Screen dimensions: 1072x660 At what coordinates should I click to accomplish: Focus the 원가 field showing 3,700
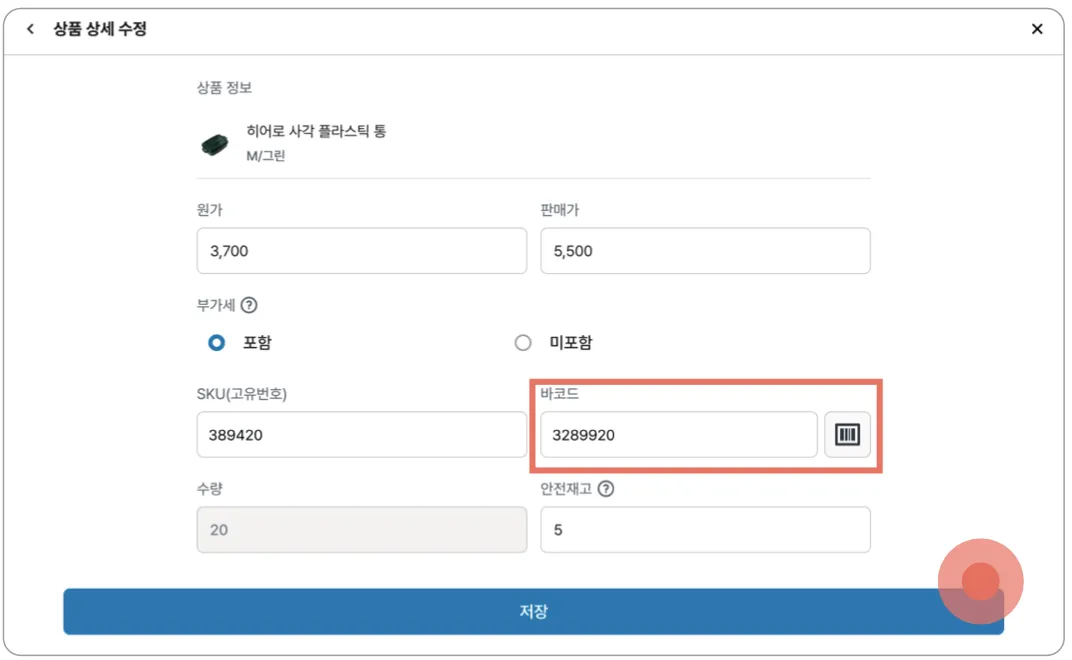pyautogui.click(x=361, y=251)
